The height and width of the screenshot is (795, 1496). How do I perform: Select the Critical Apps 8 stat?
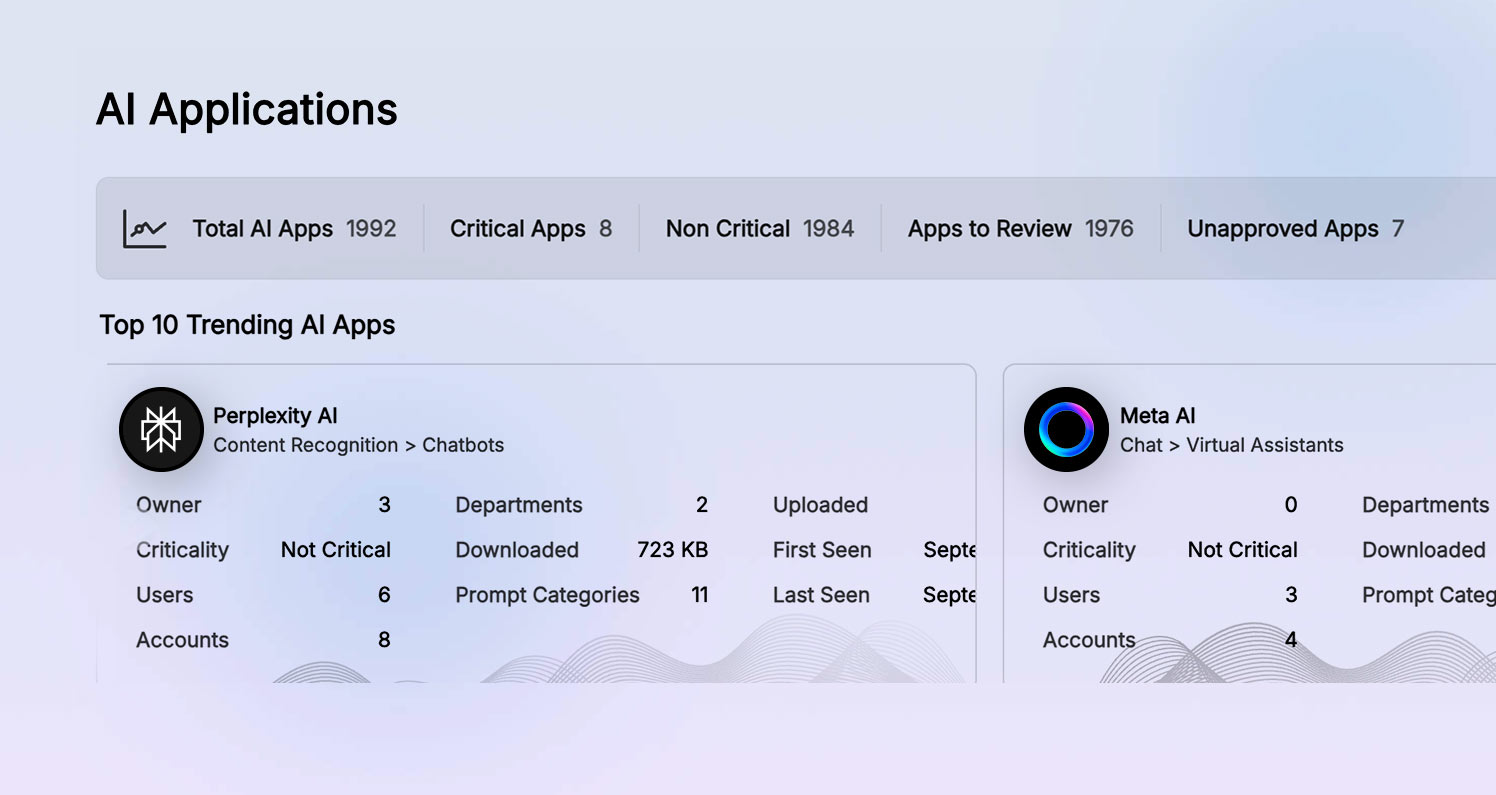click(x=531, y=229)
